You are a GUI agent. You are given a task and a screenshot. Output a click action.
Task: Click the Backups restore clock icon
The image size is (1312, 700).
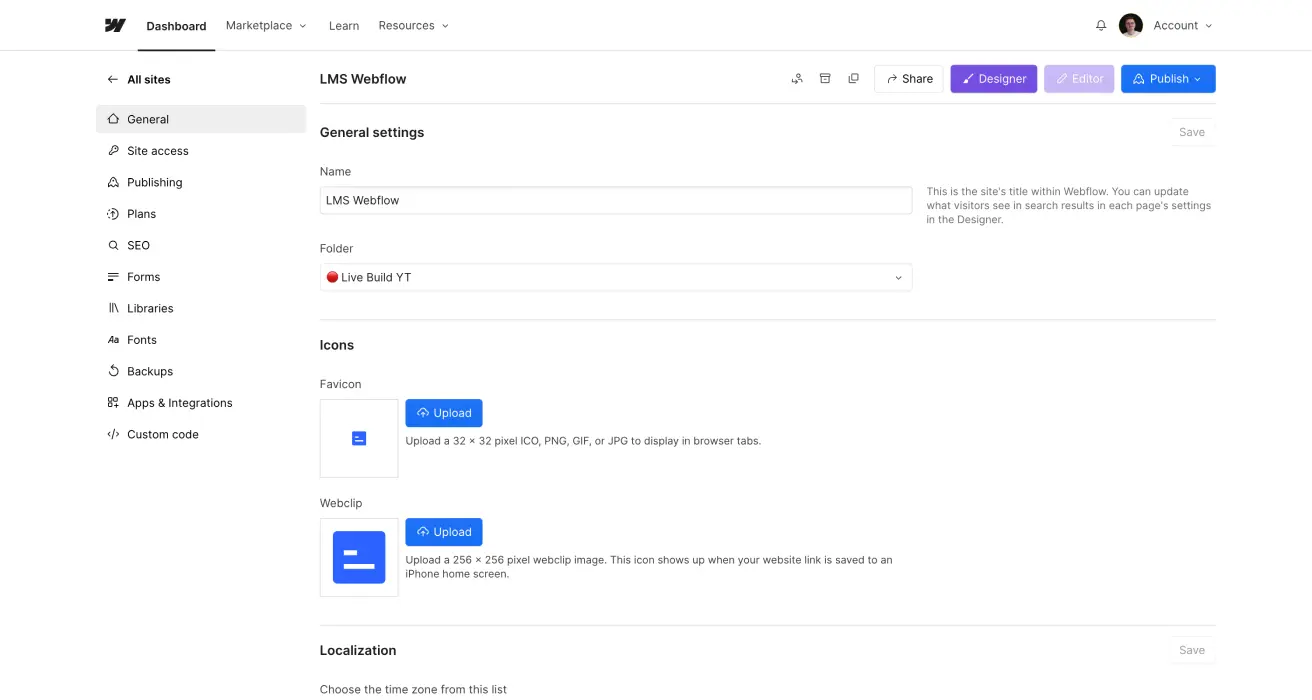pyautogui.click(x=112, y=371)
